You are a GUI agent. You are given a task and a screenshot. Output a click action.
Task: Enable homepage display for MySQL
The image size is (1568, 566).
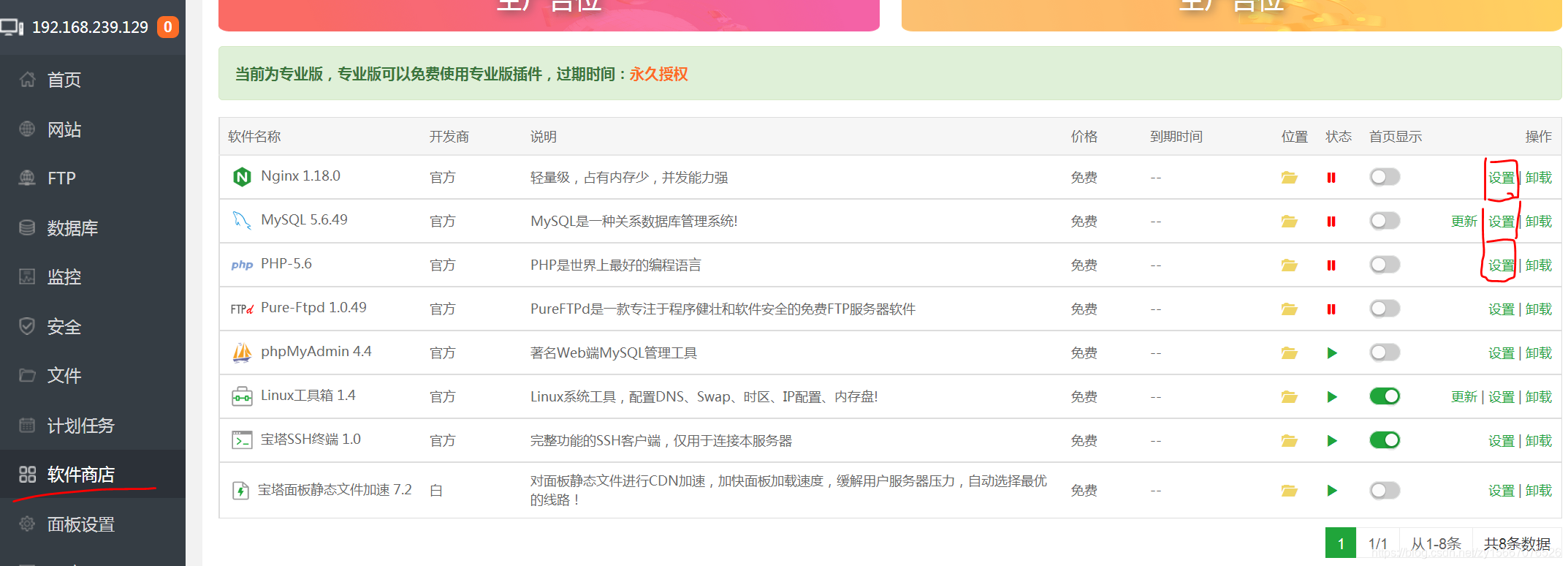pos(1385,221)
